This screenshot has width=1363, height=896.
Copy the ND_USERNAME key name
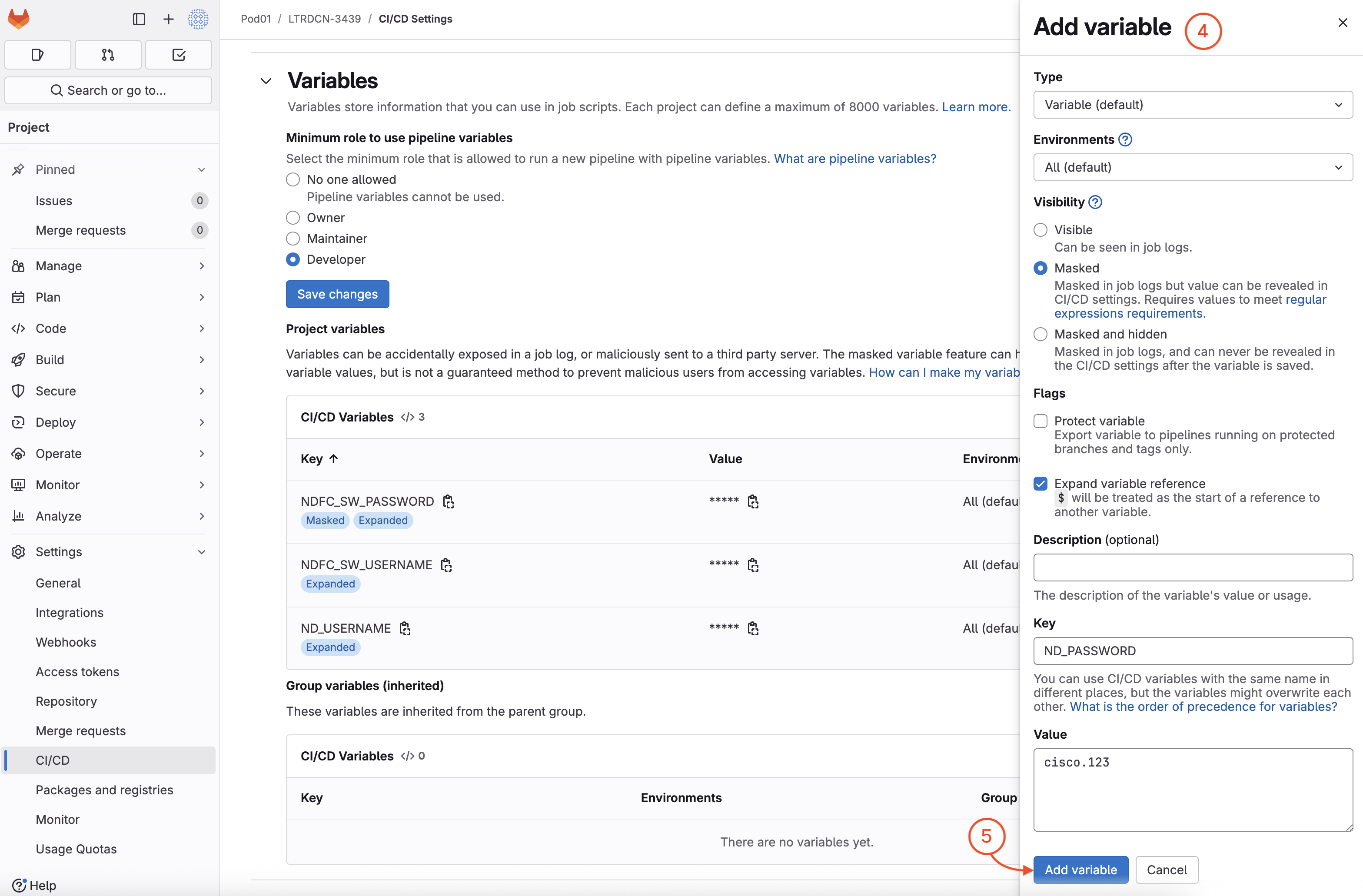coord(405,629)
